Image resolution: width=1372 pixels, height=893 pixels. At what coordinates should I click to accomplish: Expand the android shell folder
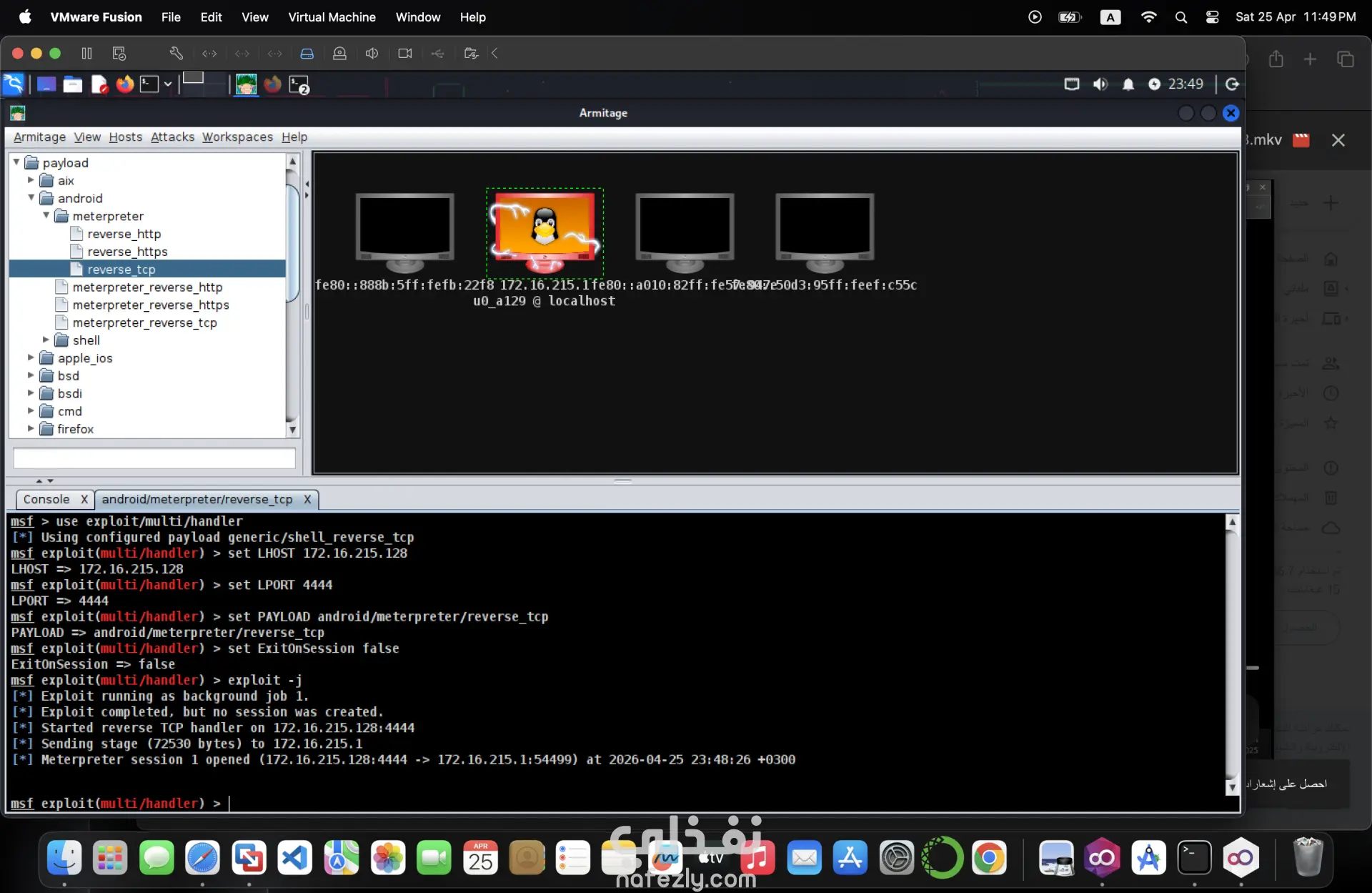(46, 340)
